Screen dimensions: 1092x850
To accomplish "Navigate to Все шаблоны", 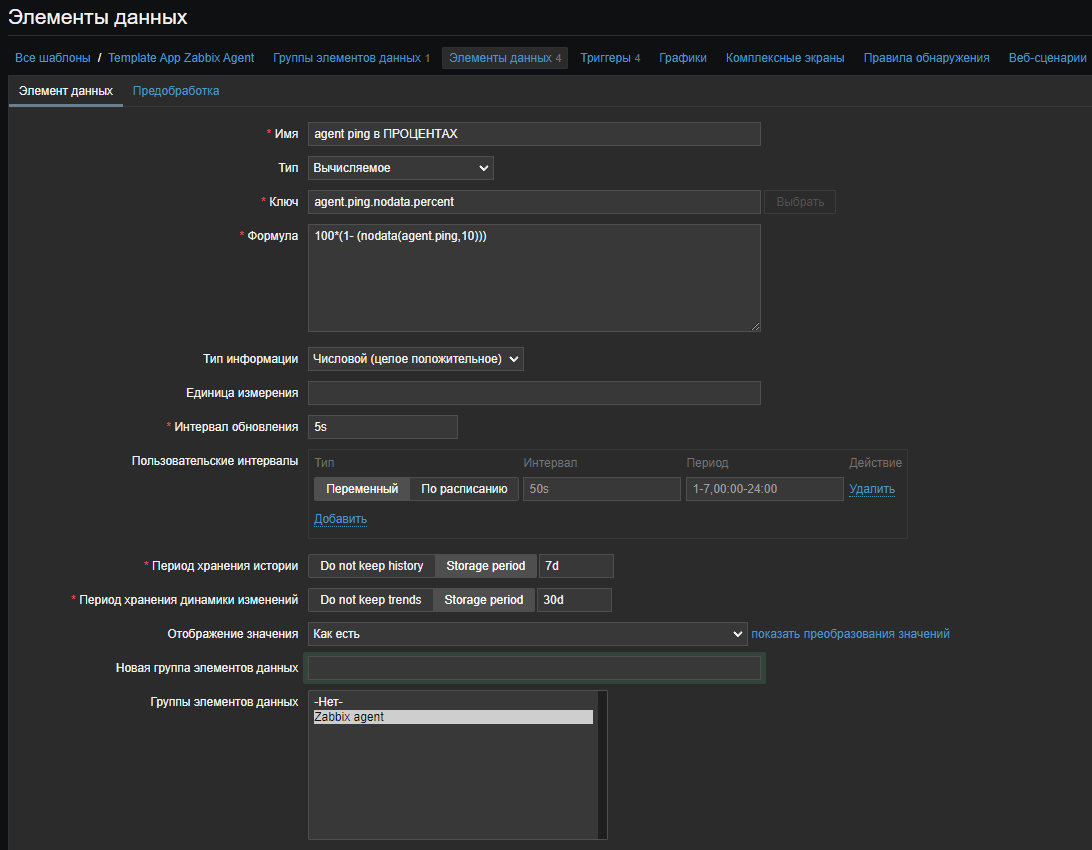I will (52, 57).
